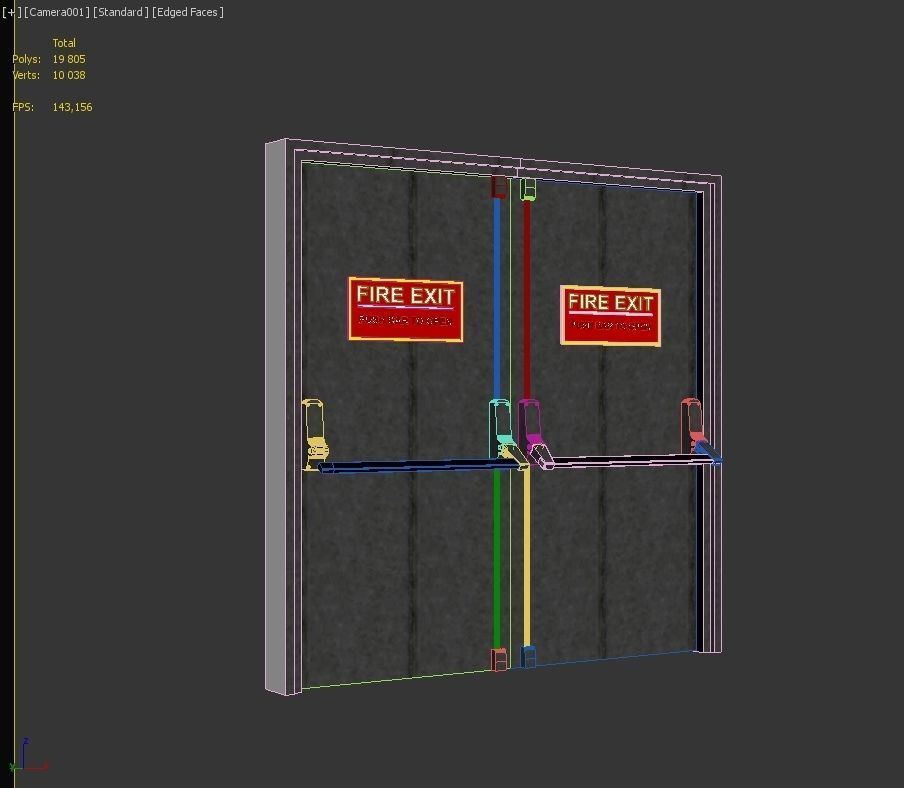Select the dark blue left push bar
Viewport: 904px width, 788px height.
click(x=418, y=466)
